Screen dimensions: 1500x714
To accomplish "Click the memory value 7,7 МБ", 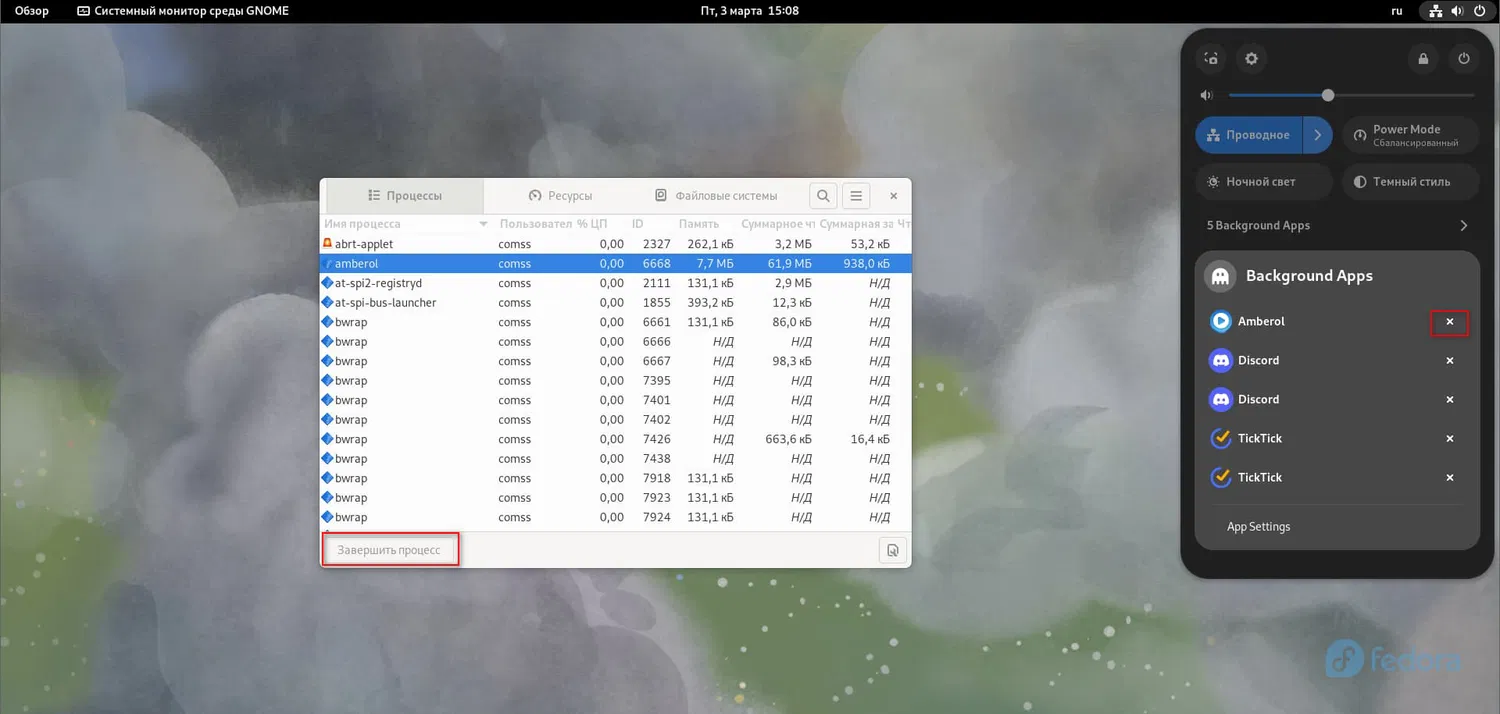I will pos(715,264).
